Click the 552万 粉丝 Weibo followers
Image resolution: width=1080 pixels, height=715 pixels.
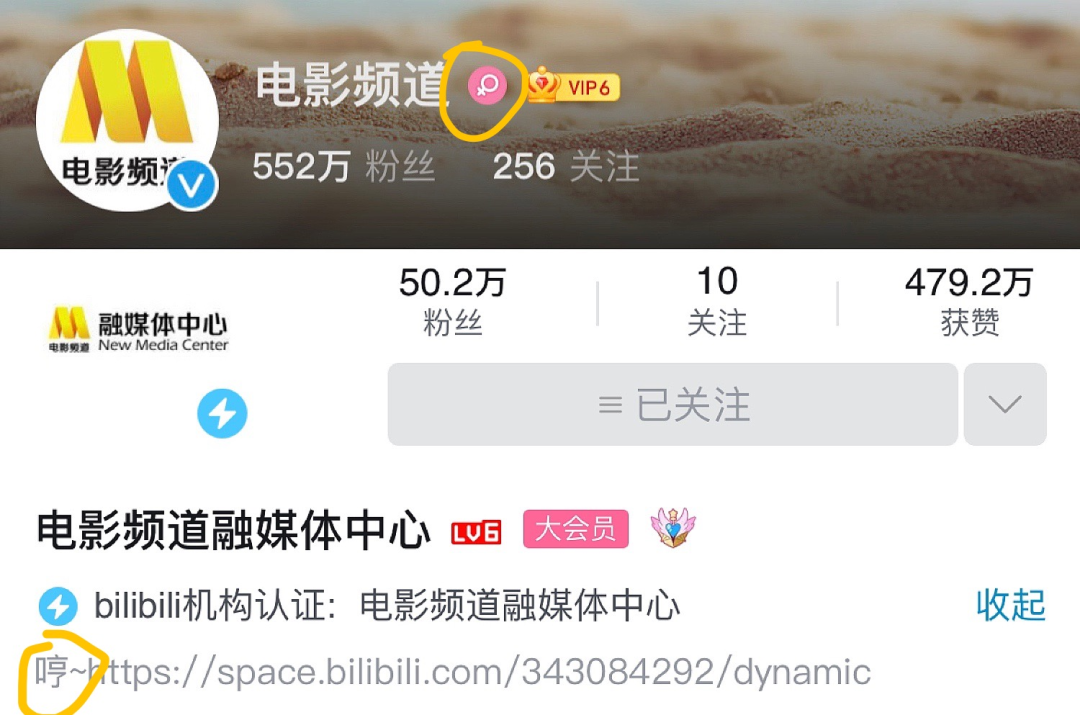point(344,167)
